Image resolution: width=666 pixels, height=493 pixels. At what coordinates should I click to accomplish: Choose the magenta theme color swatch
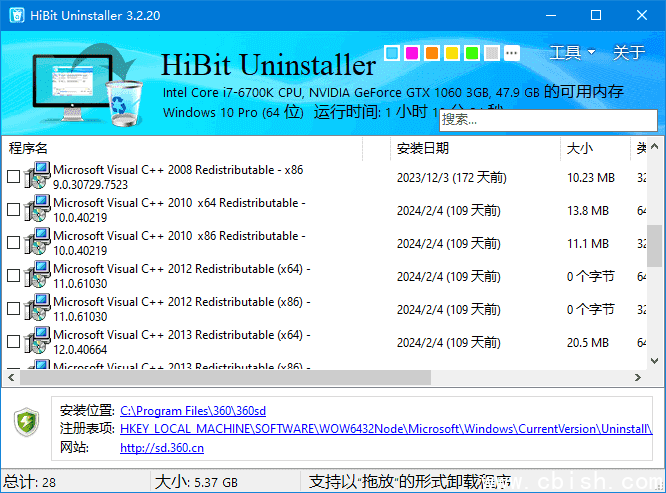coord(412,53)
